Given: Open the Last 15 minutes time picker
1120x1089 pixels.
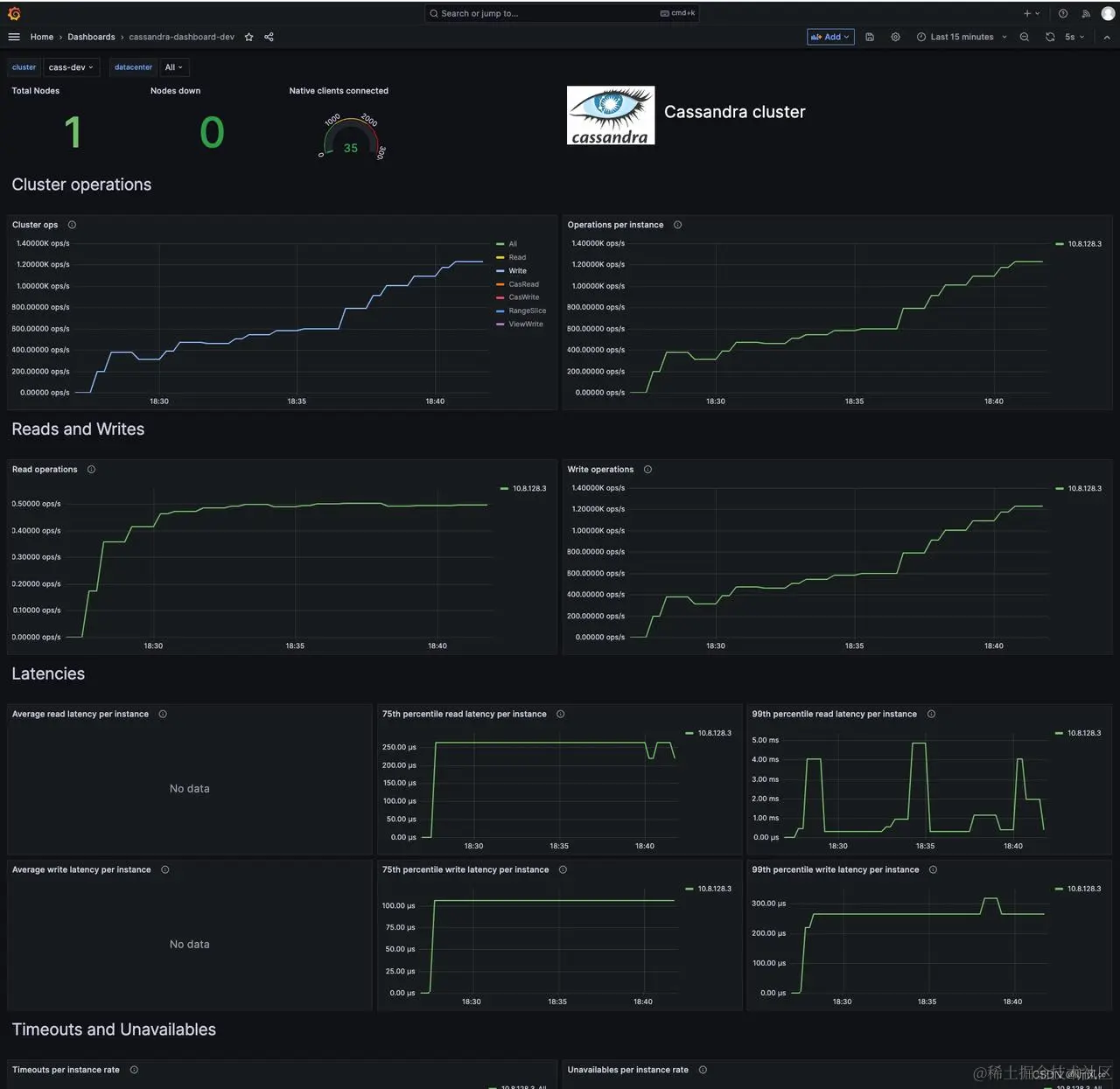Looking at the screenshot, I should [962, 37].
